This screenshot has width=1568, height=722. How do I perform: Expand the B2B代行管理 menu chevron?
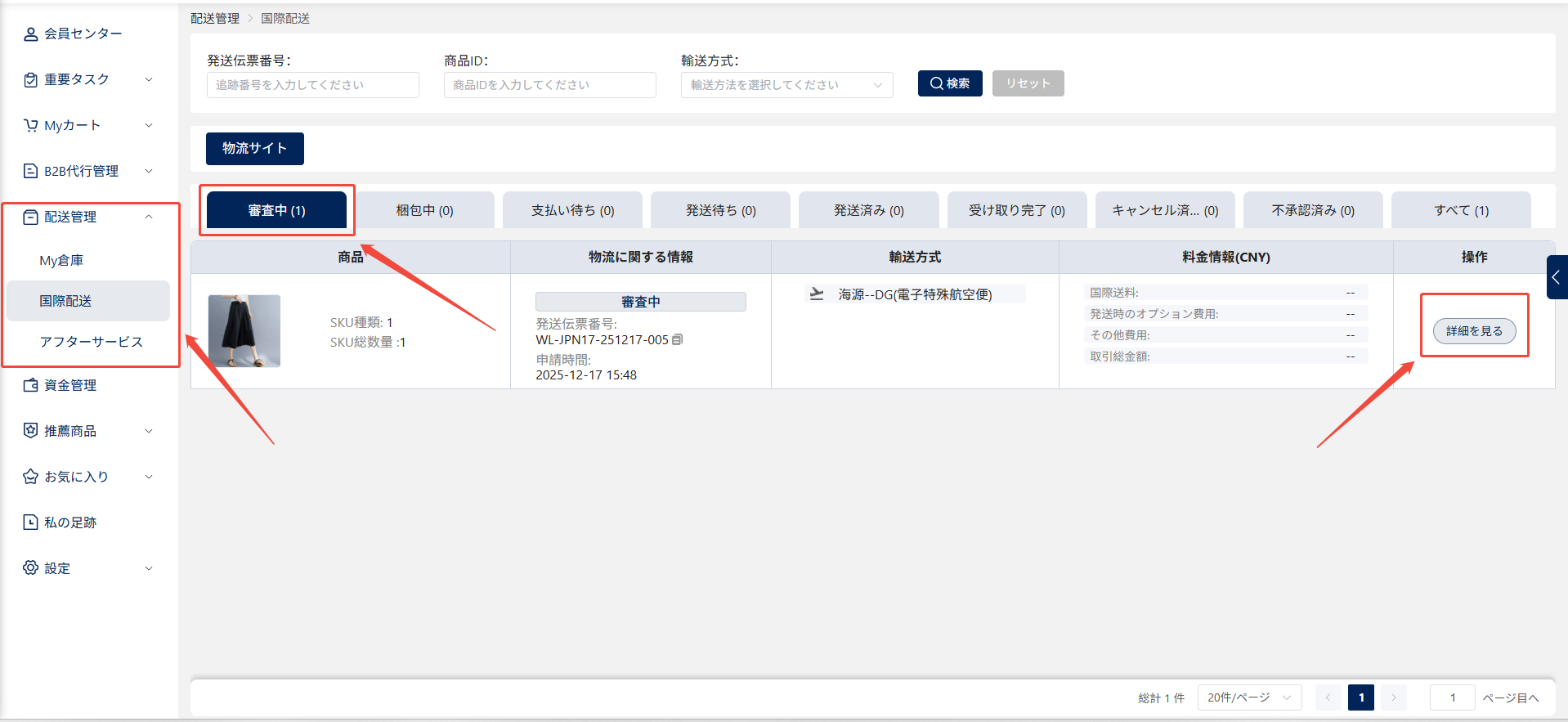[149, 171]
